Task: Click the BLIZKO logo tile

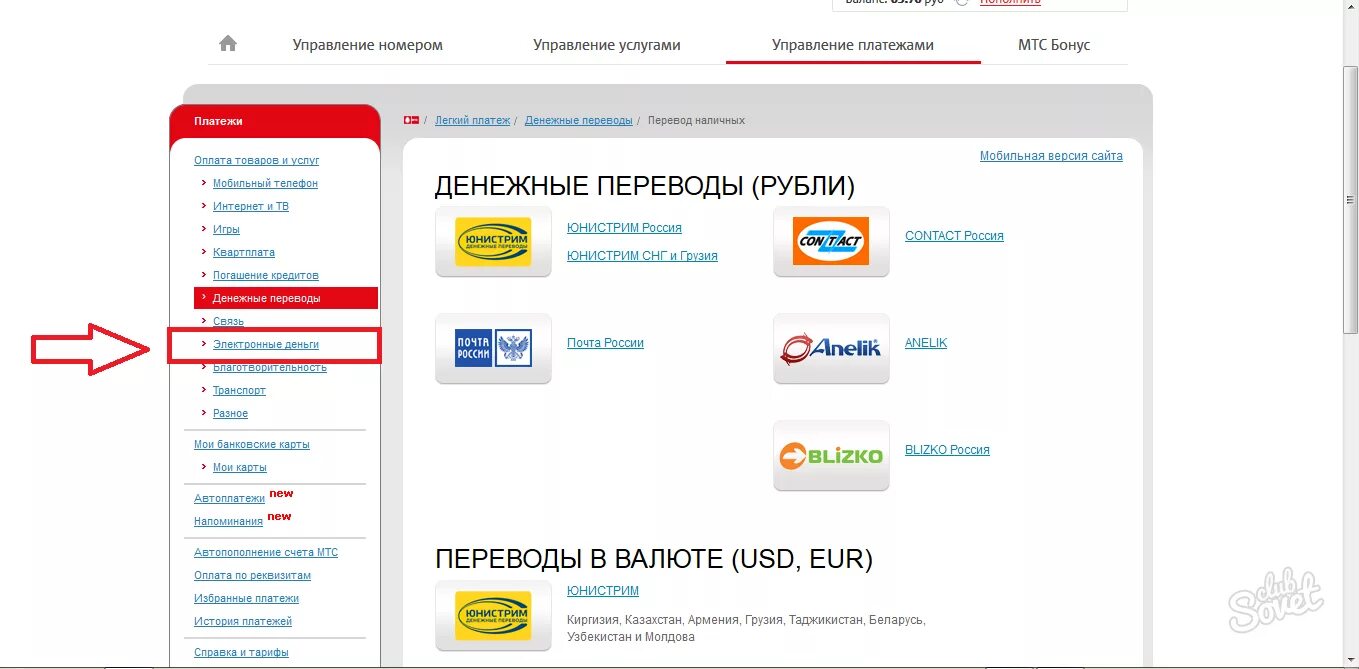Action: click(831, 456)
